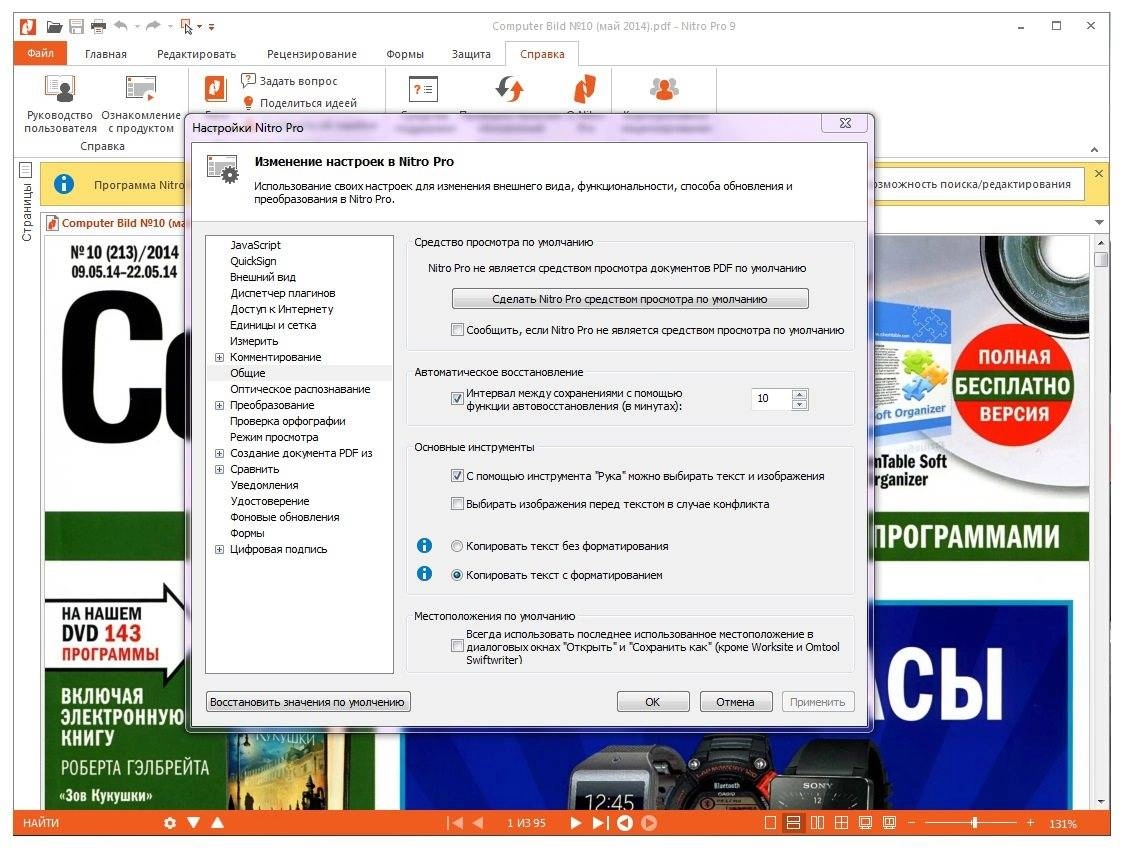
Task: Click the autosave minutes input field
Action: 771,398
